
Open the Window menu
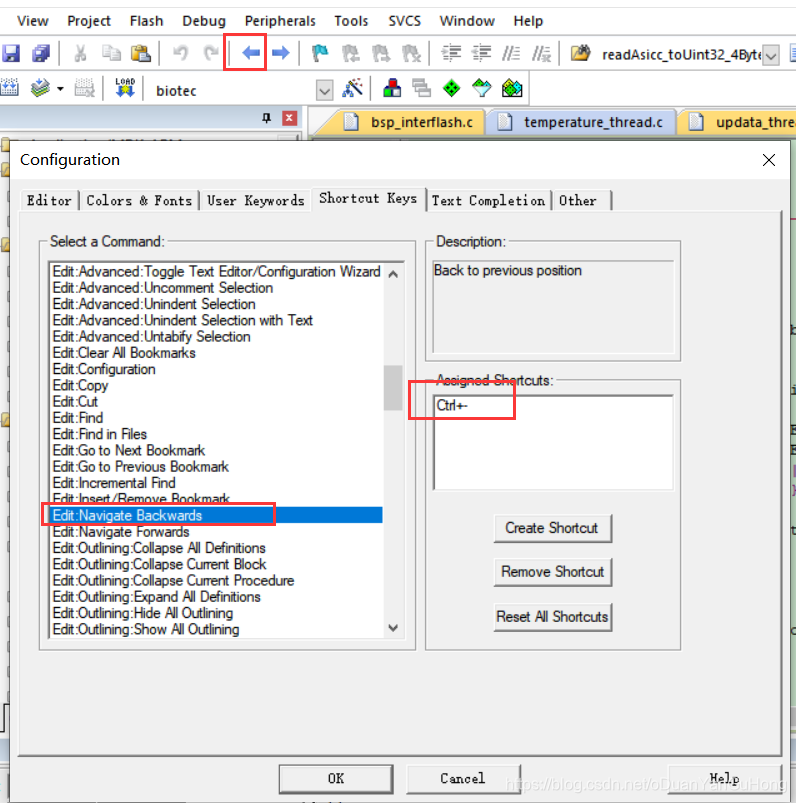click(x=467, y=21)
